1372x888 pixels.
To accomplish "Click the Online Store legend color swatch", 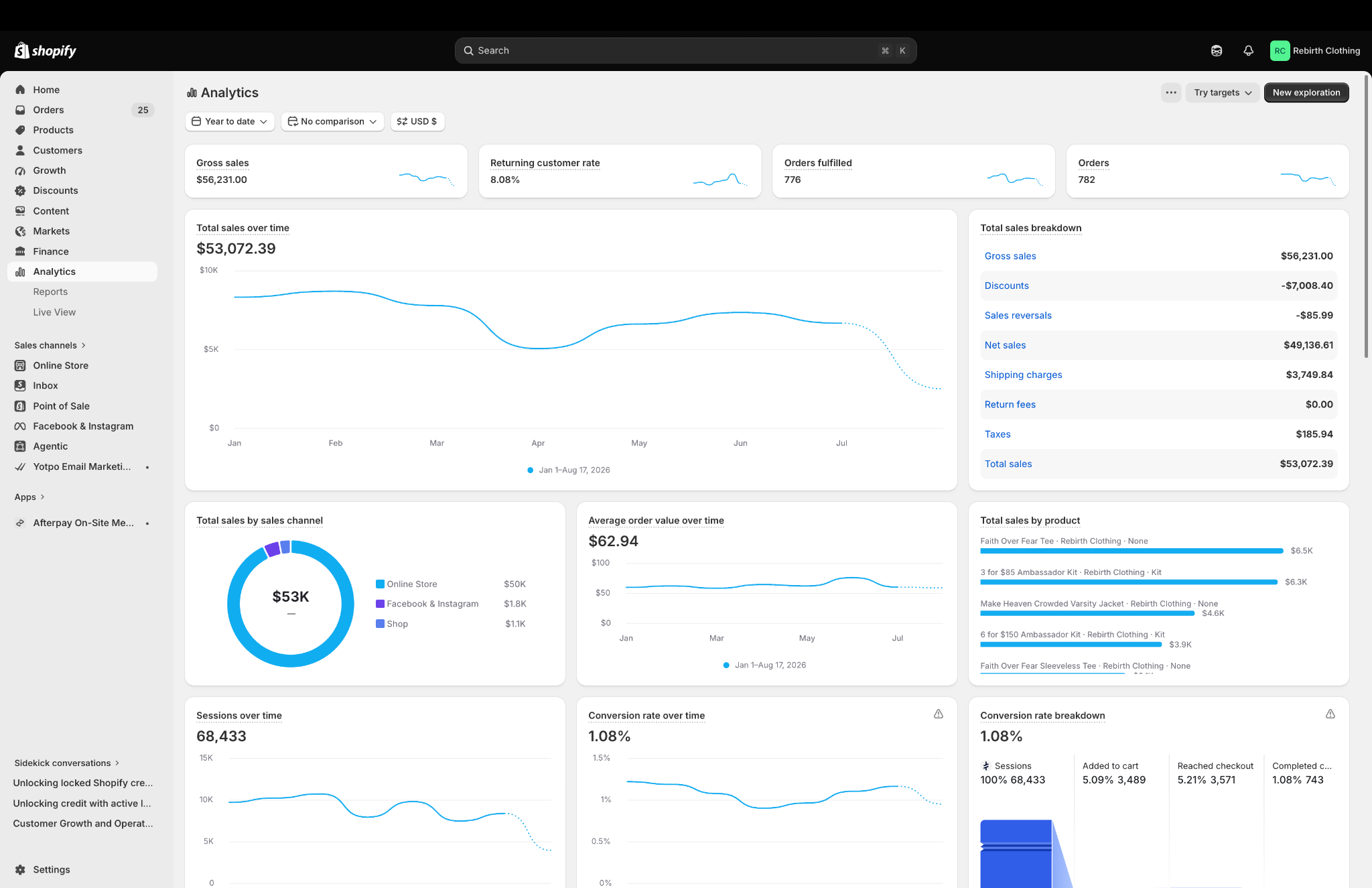I will [380, 584].
